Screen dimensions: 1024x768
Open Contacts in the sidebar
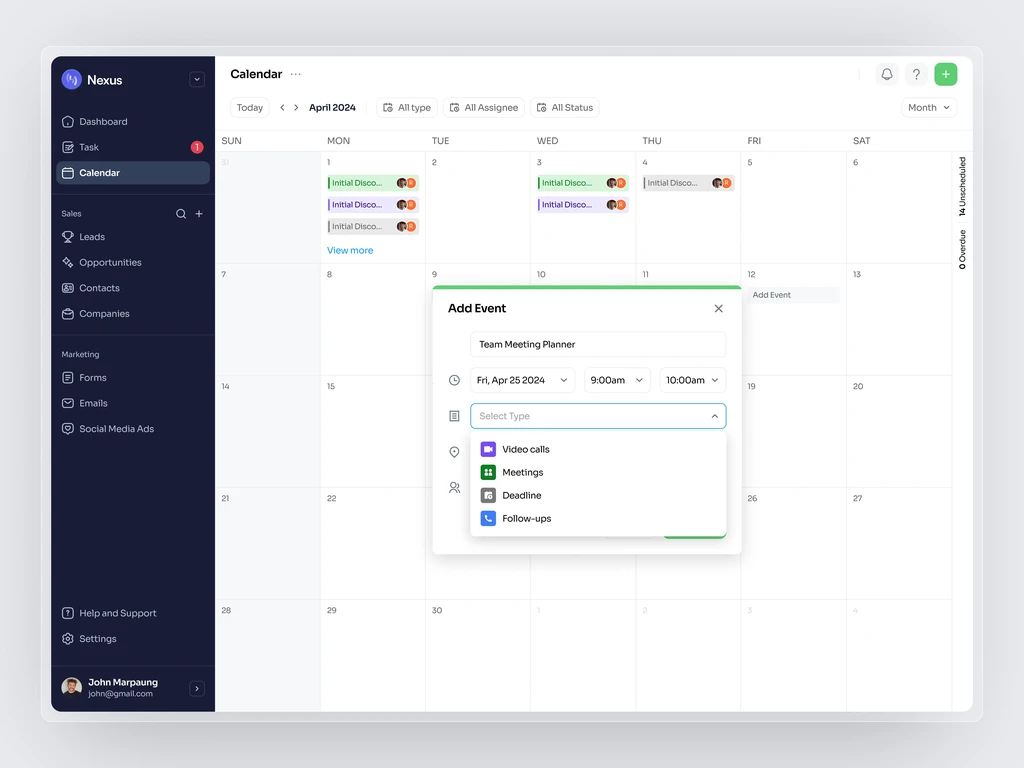[x=133, y=288]
